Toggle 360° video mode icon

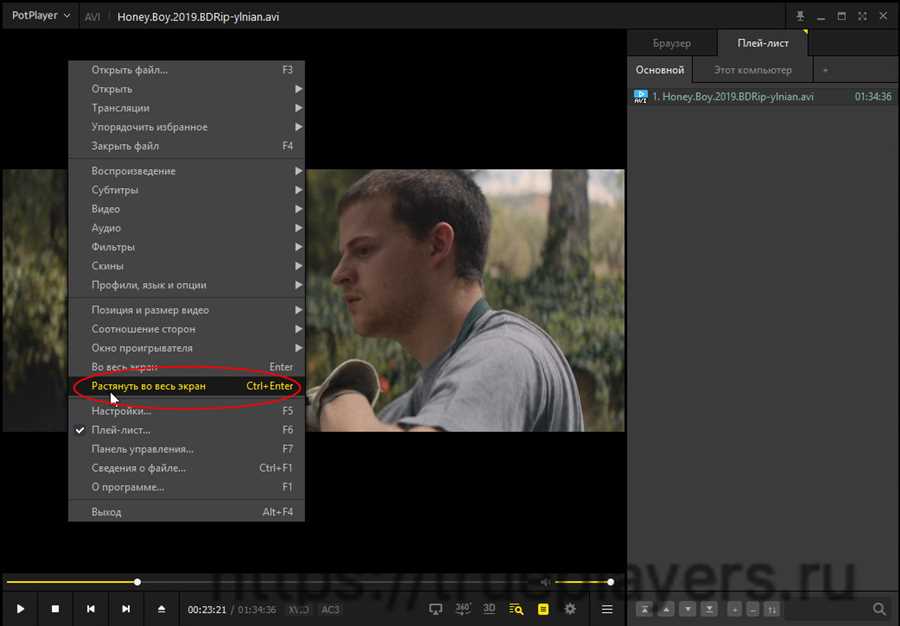[x=463, y=609]
